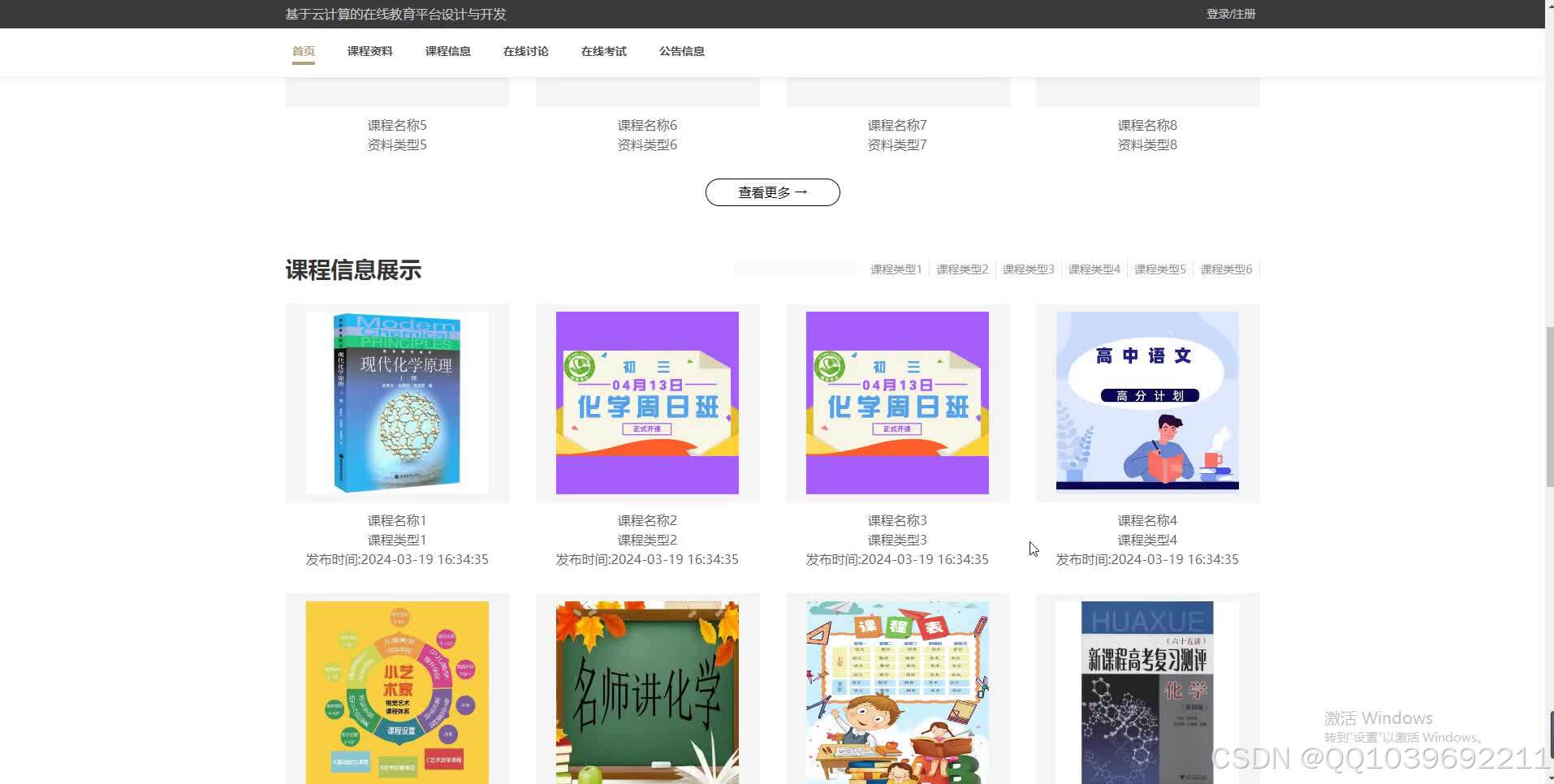
Task: Open the 化学周日班 course thumbnail
Action: click(x=646, y=402)
